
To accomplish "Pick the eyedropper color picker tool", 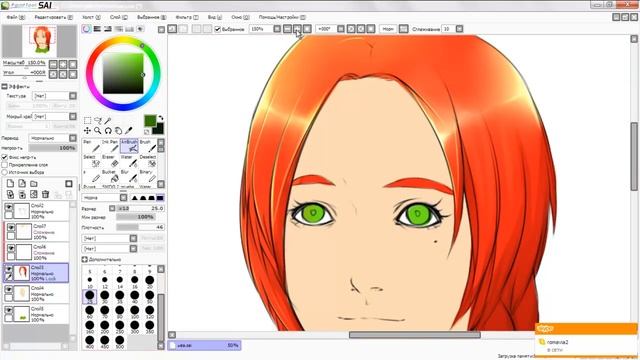I will (x=129, y=131).
